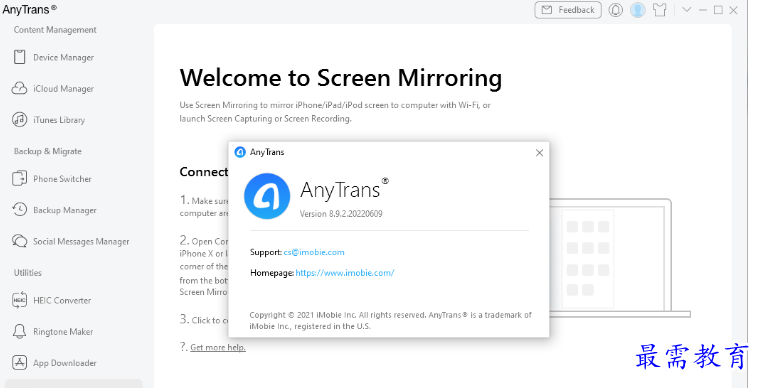Click AnyTrans logo in About dialog
Viewport: 757px width, 388px height.
click(267, 196)
